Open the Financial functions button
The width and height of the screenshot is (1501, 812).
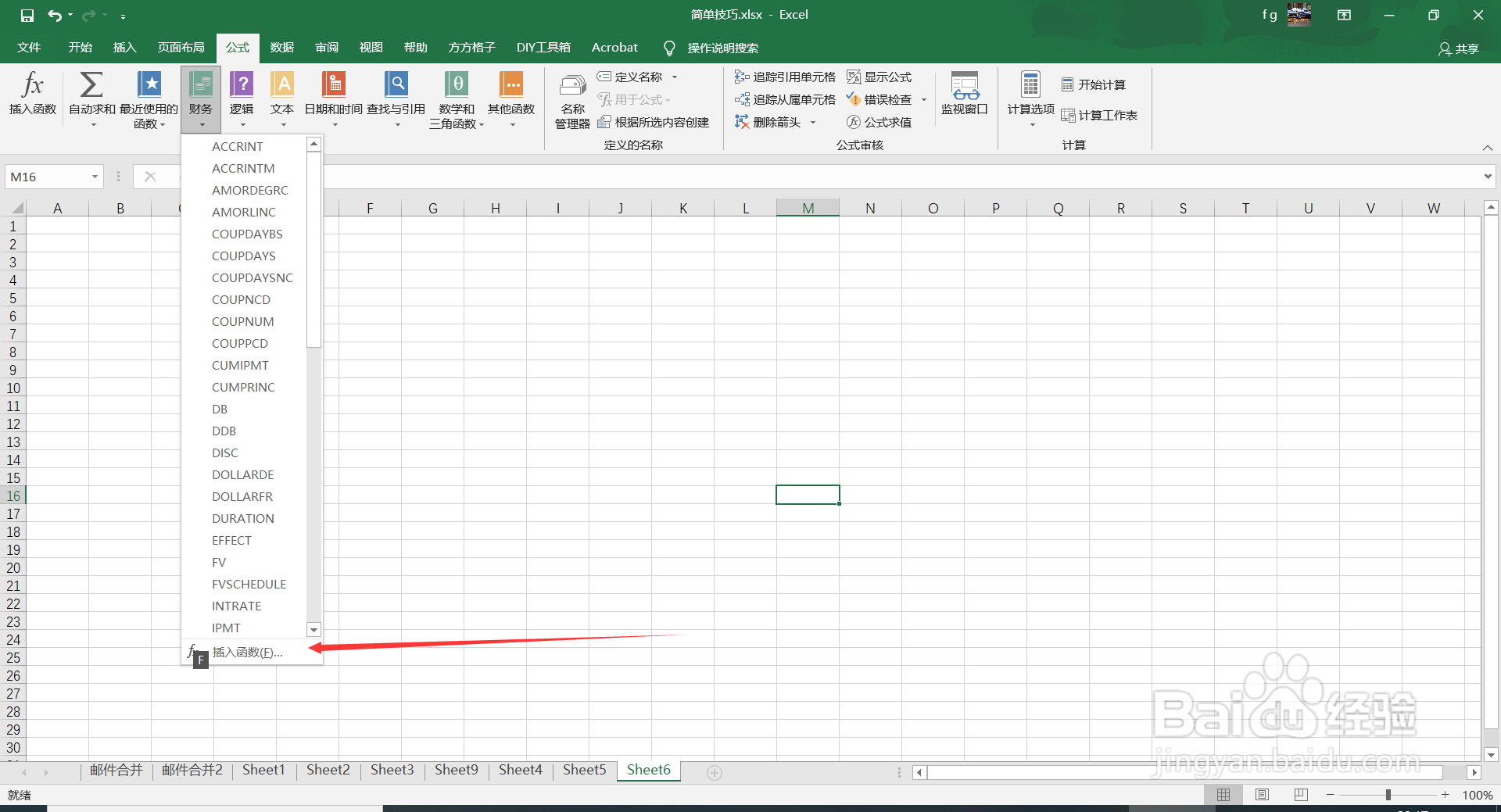201,99
